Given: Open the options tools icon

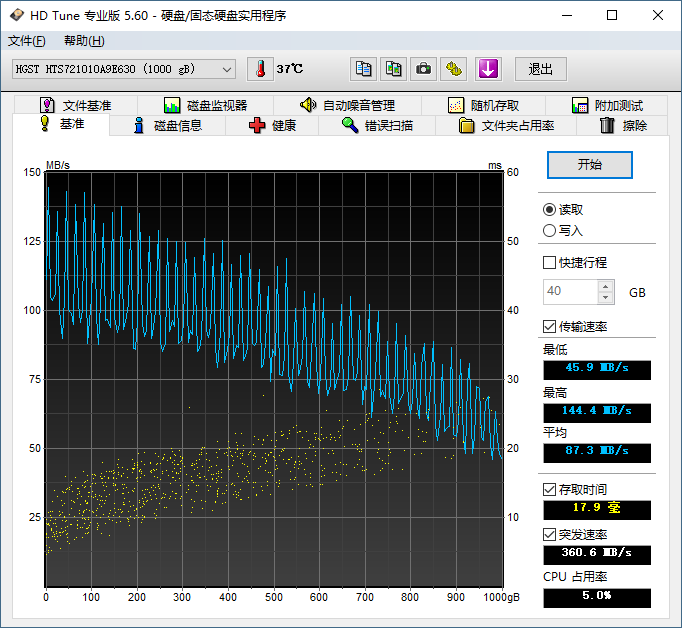Looking at the screenshot, I should tap(455, 69).
